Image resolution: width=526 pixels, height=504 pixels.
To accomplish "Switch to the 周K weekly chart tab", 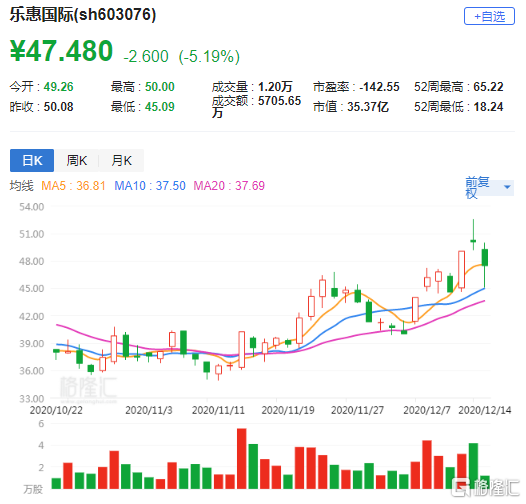I will pos(76,160).
